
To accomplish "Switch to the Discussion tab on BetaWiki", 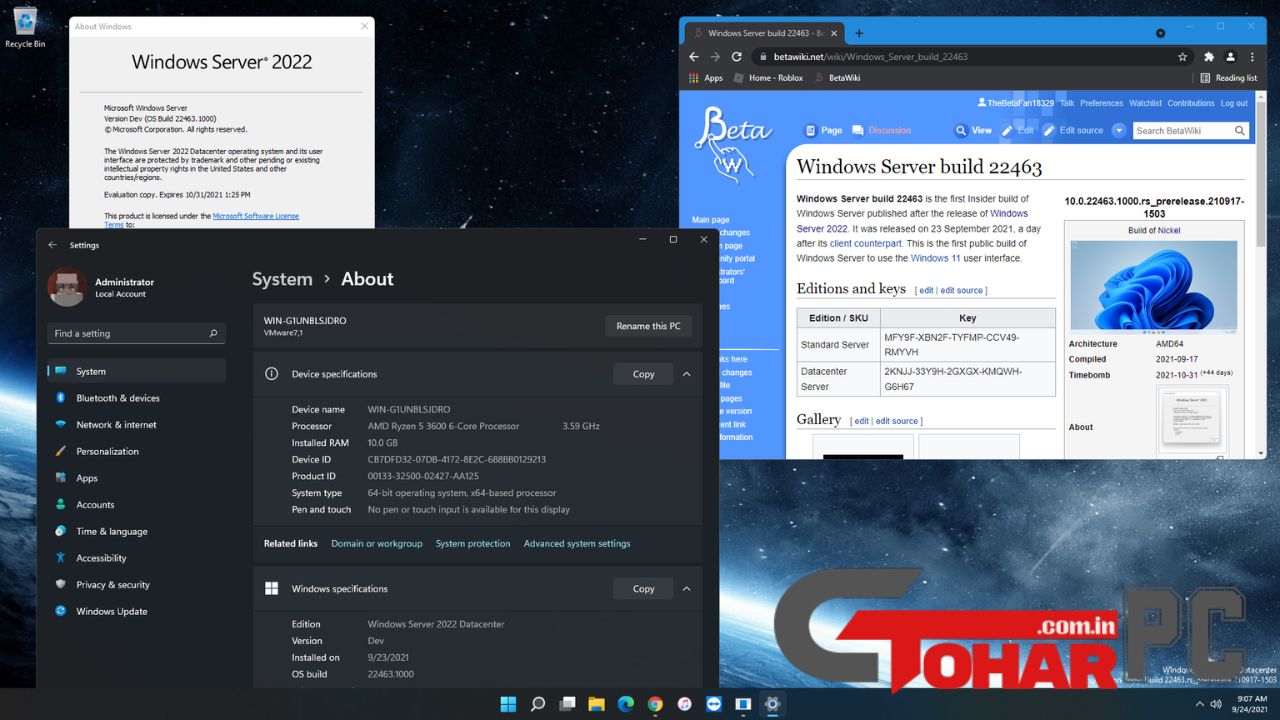I will coord(881,130).
